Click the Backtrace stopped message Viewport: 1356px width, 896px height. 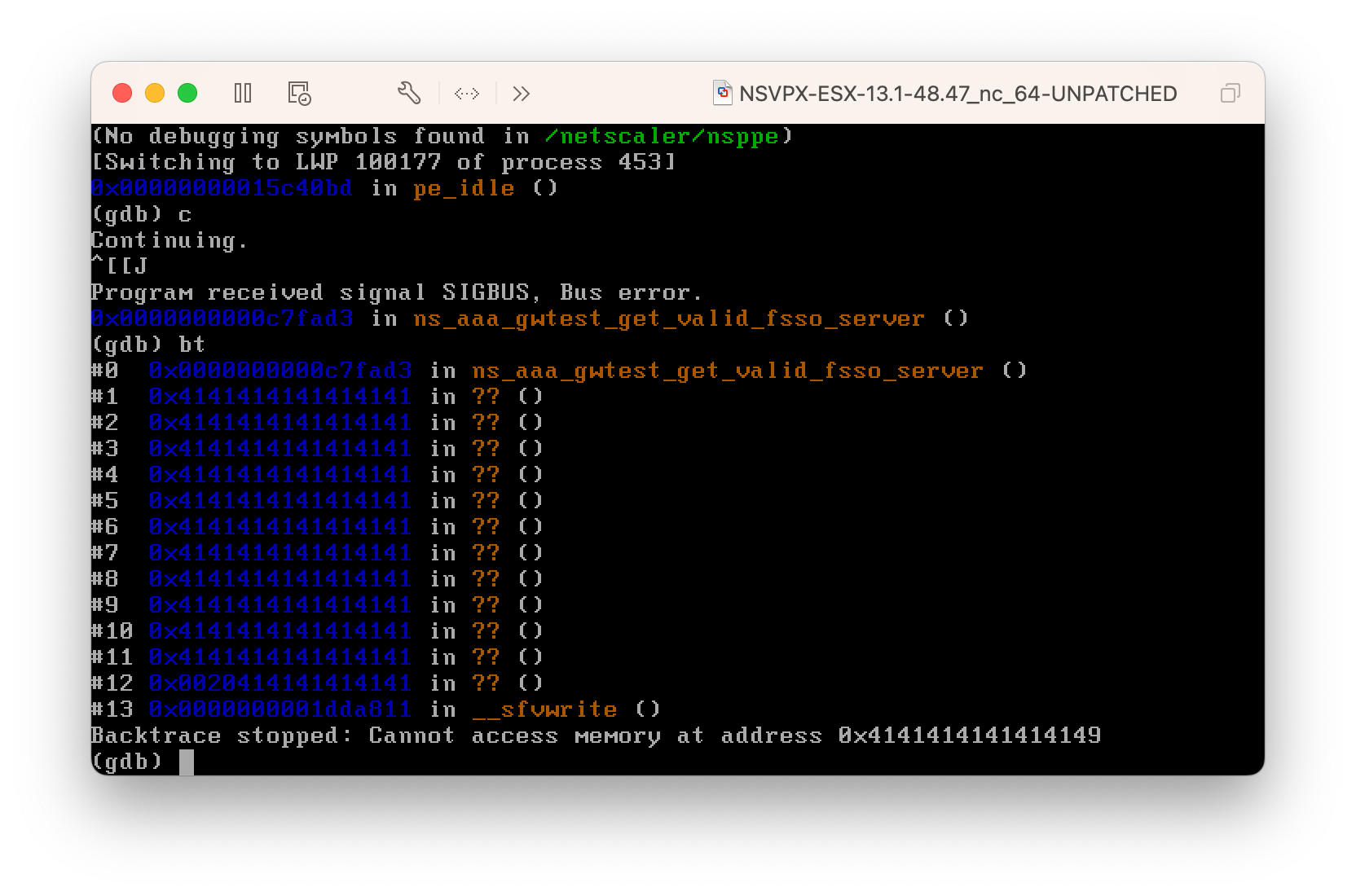595,735
